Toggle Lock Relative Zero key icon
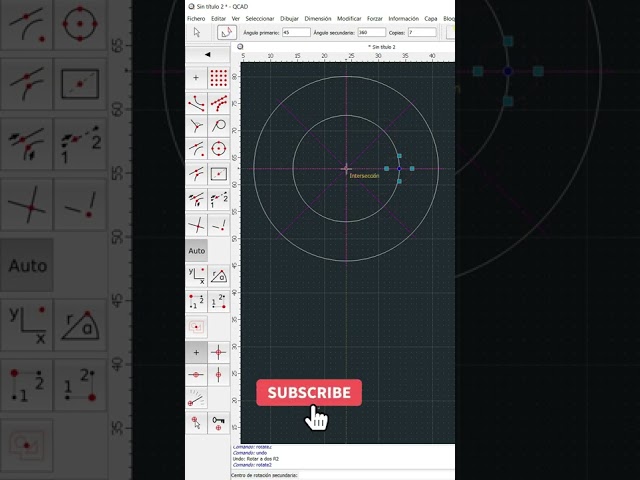This screenshot has width=640, height=480. 218,423
